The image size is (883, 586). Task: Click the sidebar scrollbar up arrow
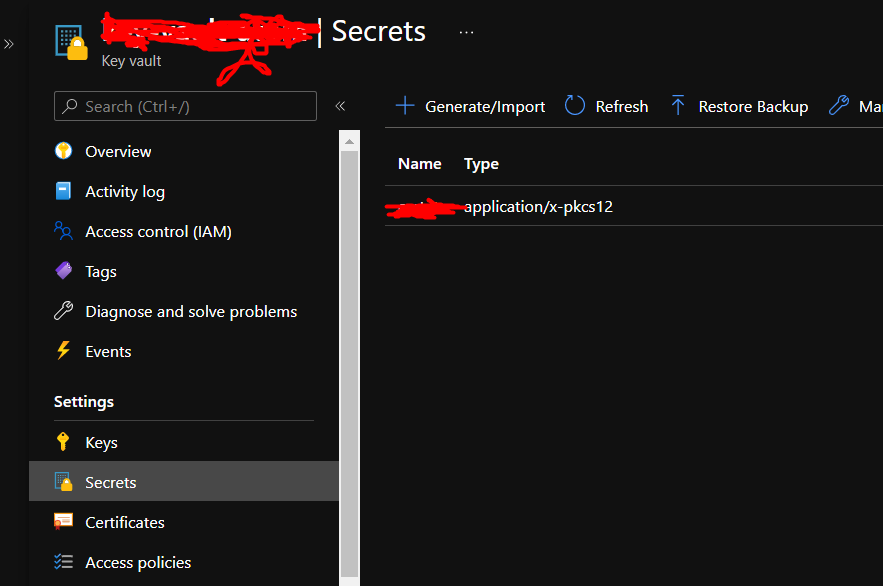(x=349, y=142)
